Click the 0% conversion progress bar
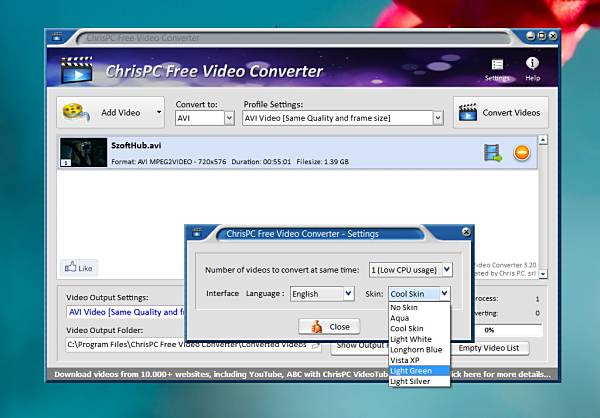This screenshot has height=418, width=600. click(508, 330)
